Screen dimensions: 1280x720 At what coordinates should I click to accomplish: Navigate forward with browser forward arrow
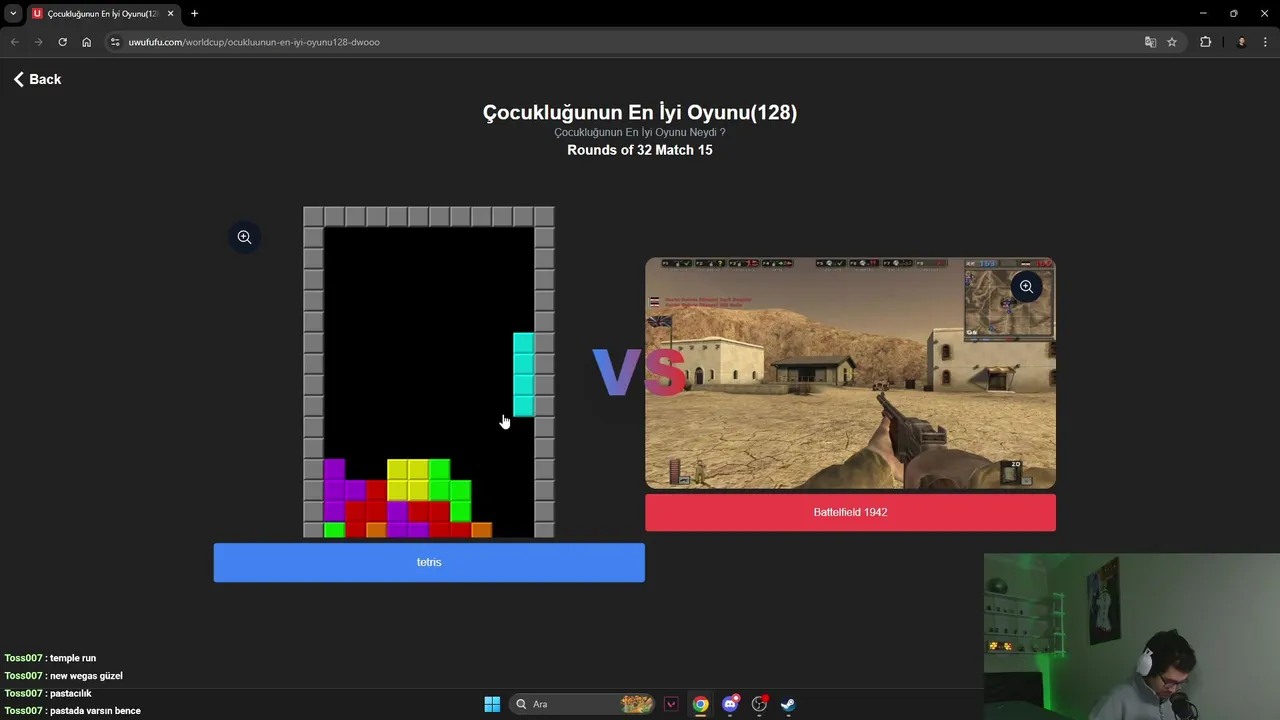pos(38,42)
